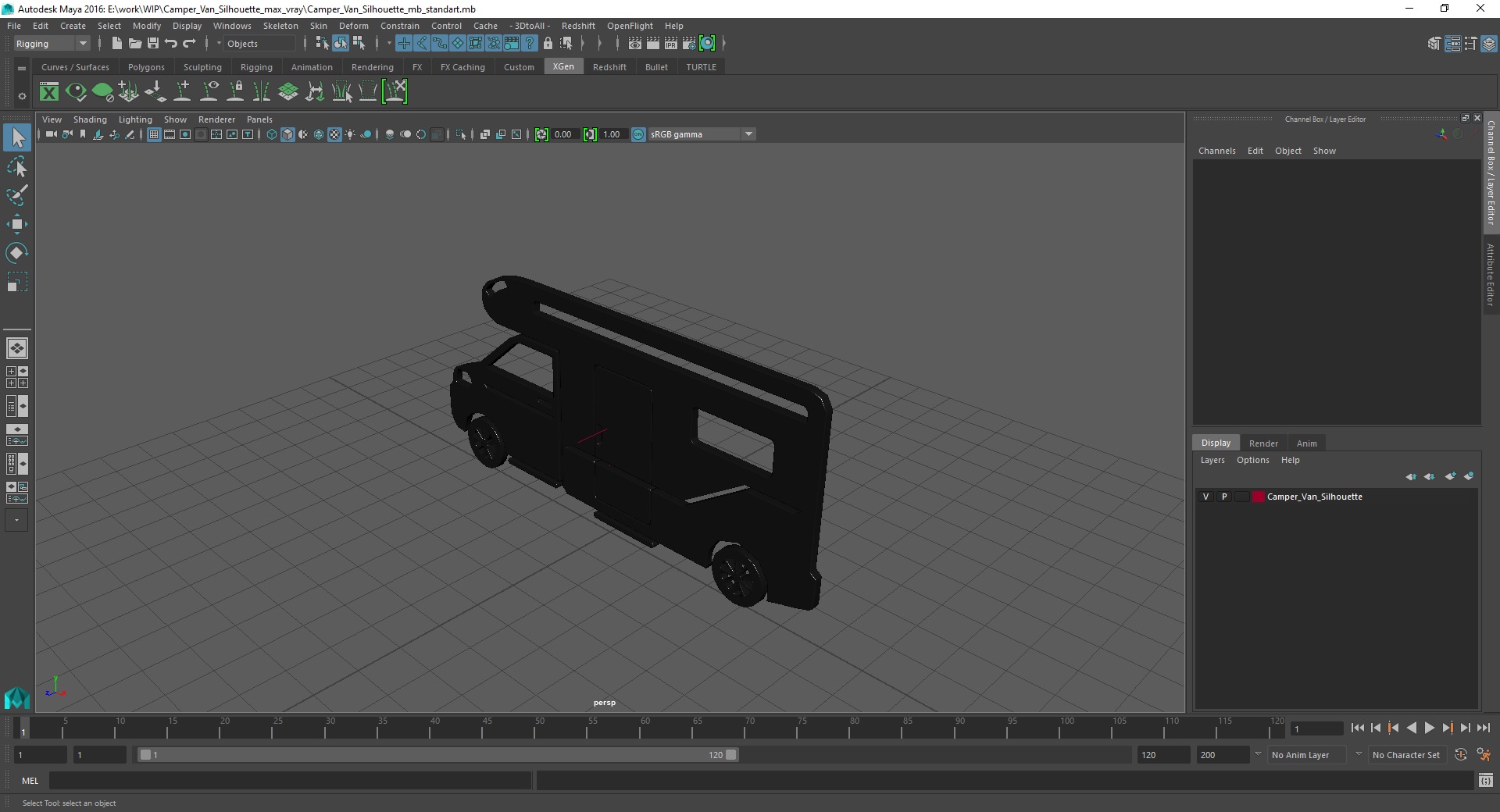
Task: Toggle textured display in panel toolbar
Action: pos(334,134)
